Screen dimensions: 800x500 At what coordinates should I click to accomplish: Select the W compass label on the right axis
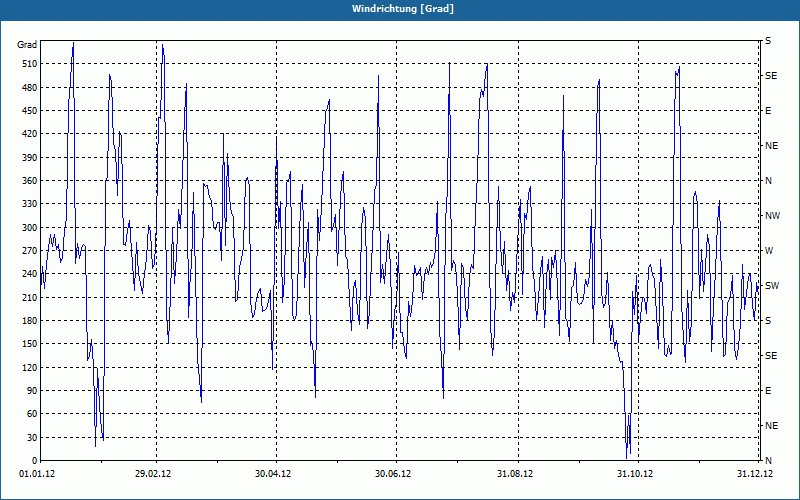[x=769, y=251]
